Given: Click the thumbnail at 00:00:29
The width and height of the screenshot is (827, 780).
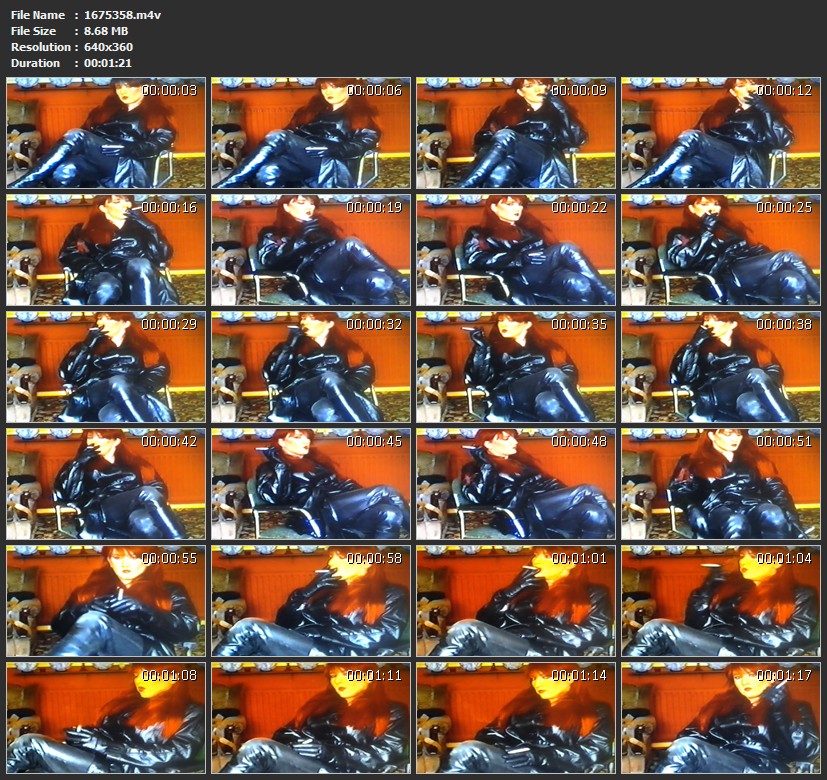Looking at the screenshot, I should (x=106, y=367).
